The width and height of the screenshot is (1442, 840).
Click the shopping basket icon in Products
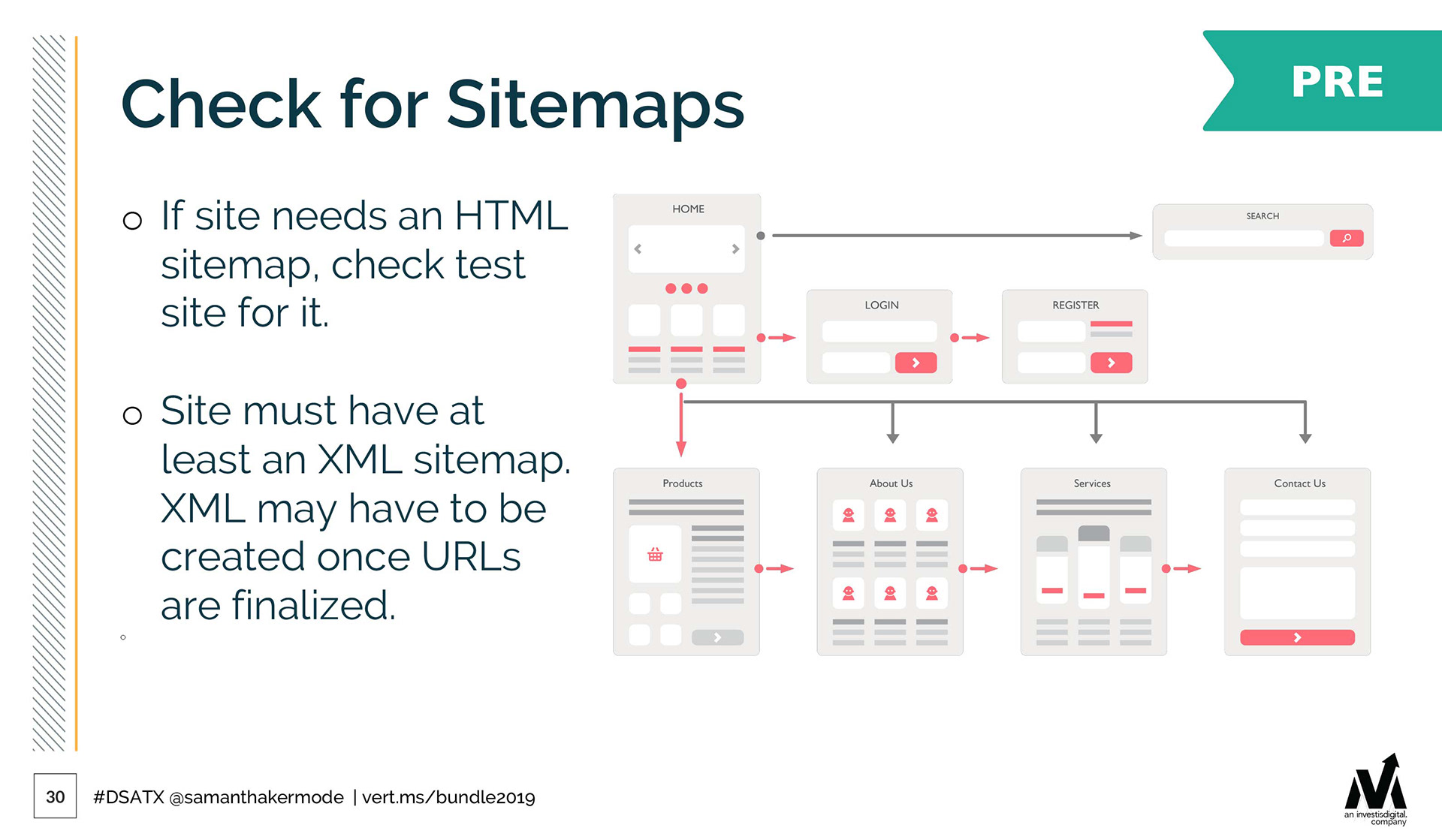point(655,555)
